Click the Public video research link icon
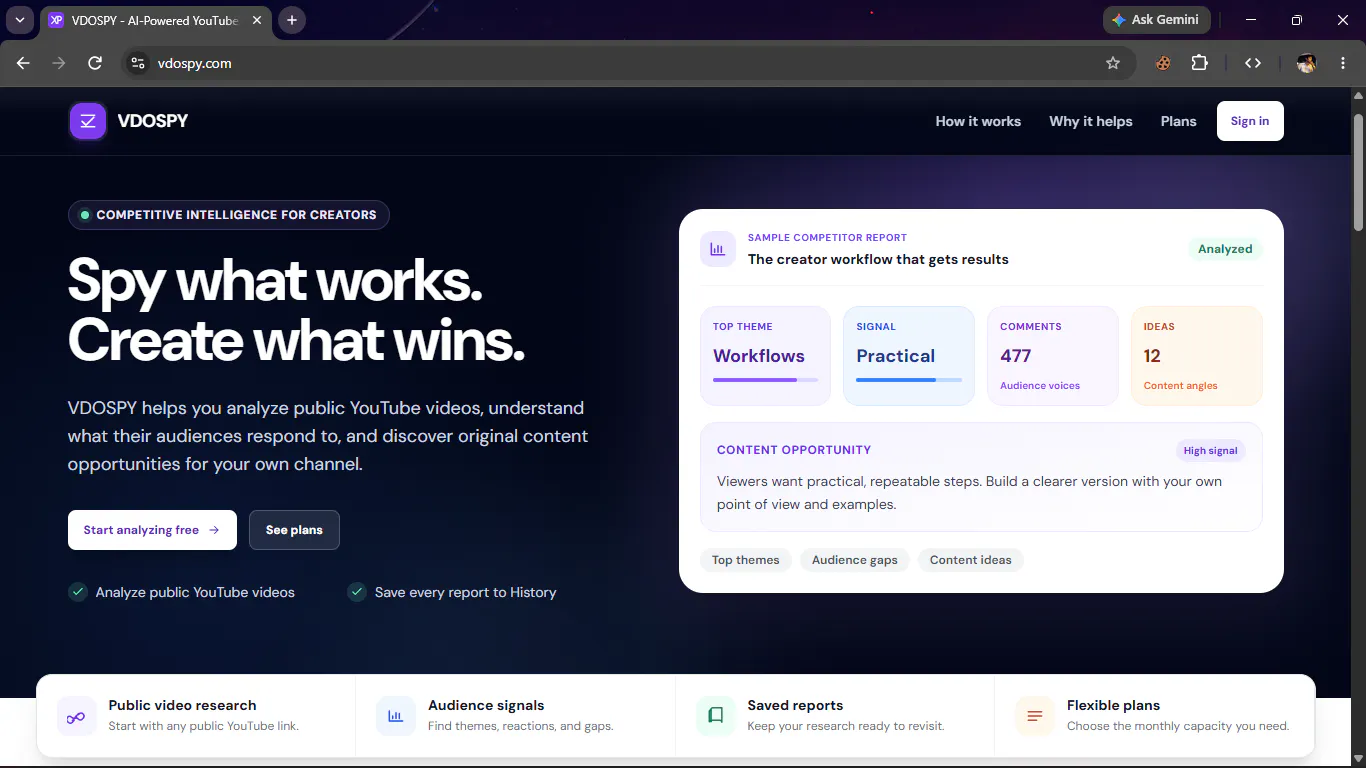1366x768 pixels. pos(77,716)
